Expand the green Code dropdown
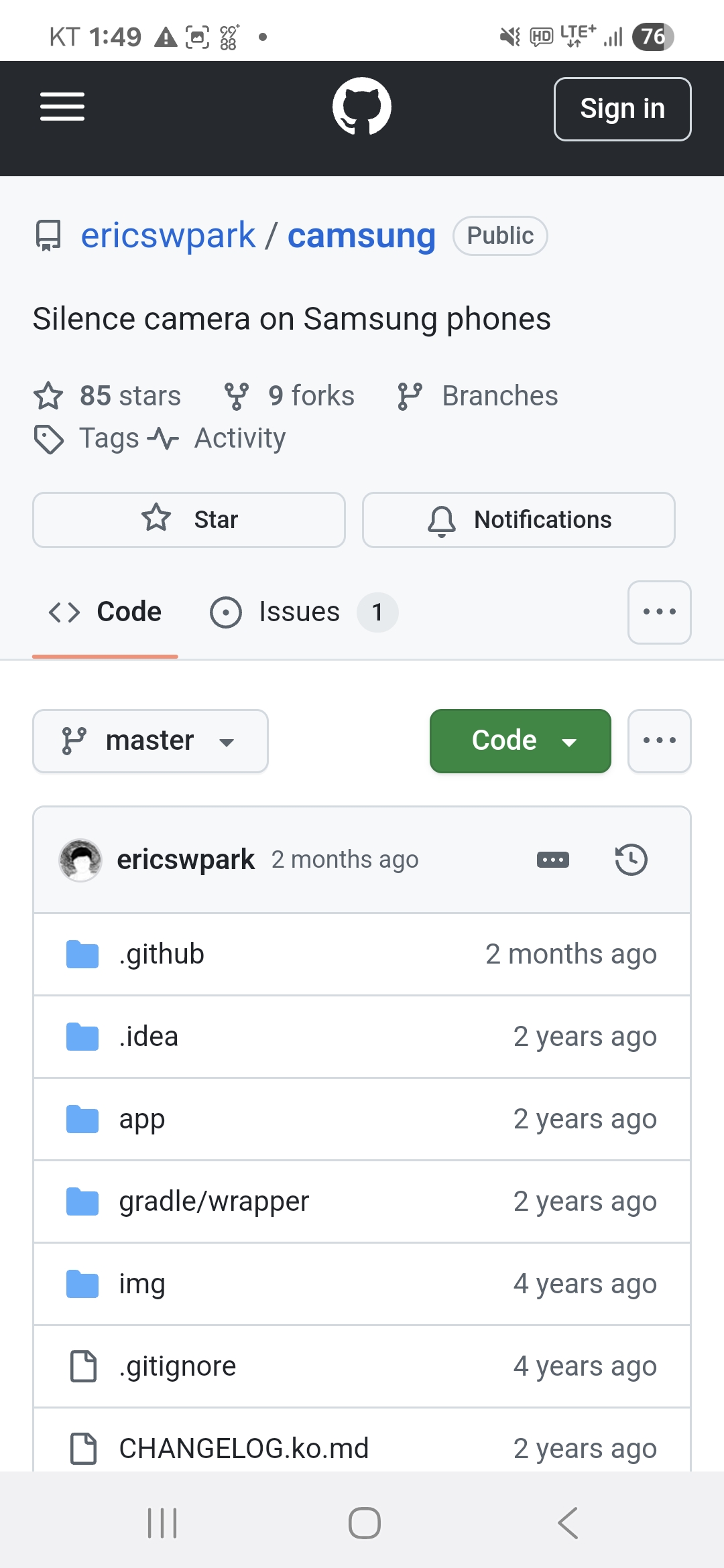This screenshot has width=724, height=1568. pyautogui.click(x=520, y=741)
